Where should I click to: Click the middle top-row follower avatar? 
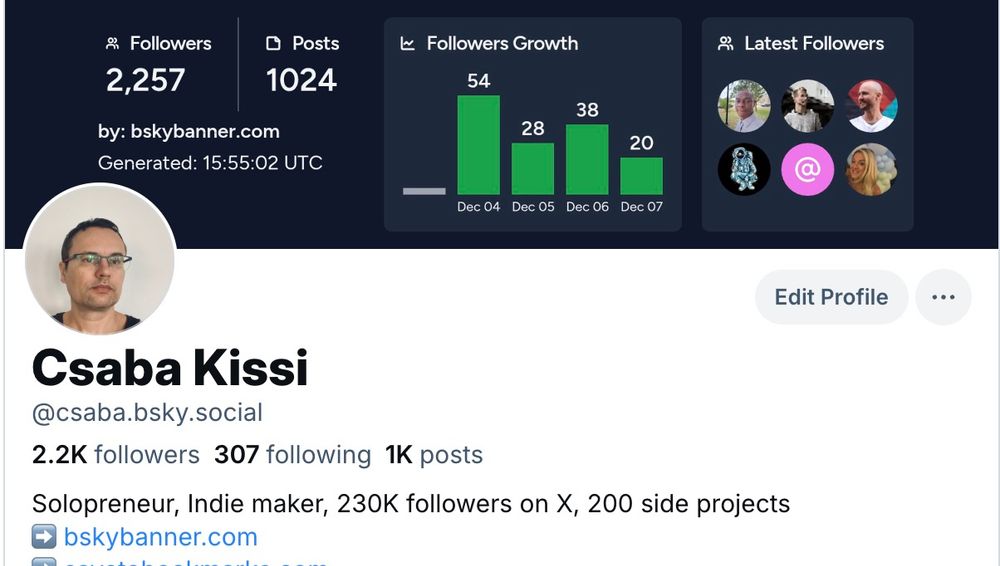[807, 106]
